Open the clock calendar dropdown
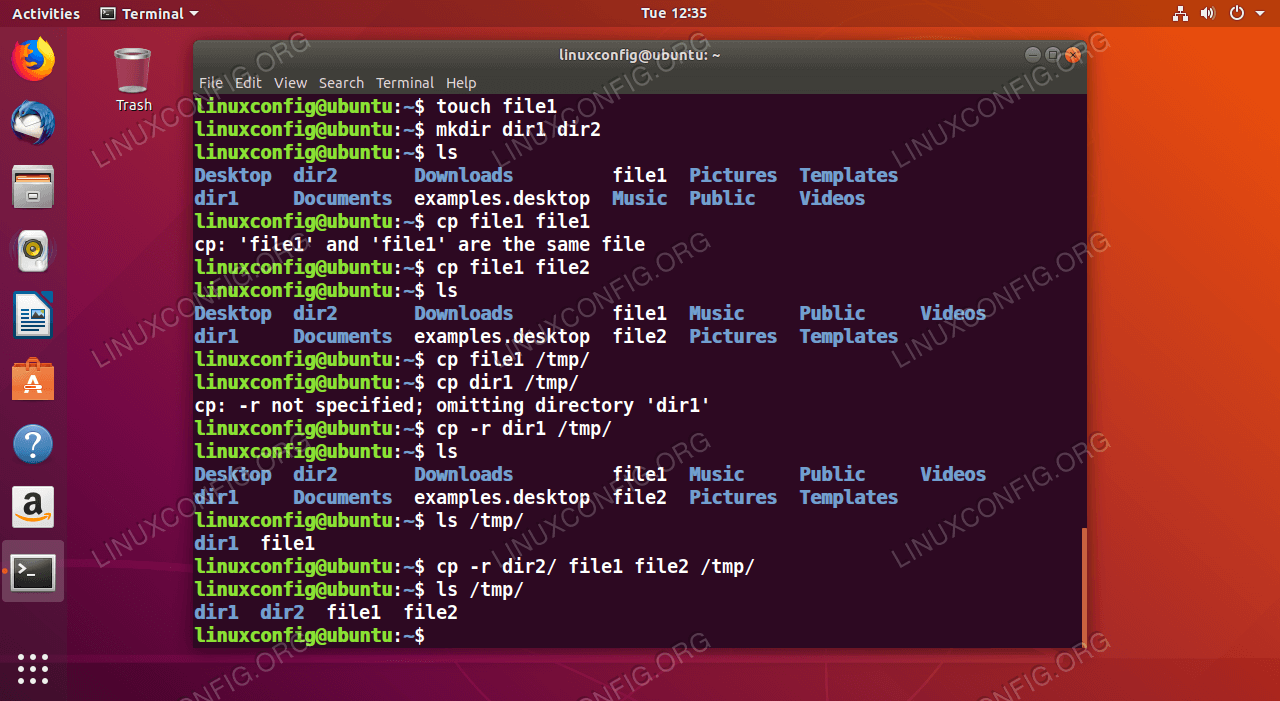The width and height of the screenshot is (1280, 701). (673, 14)
